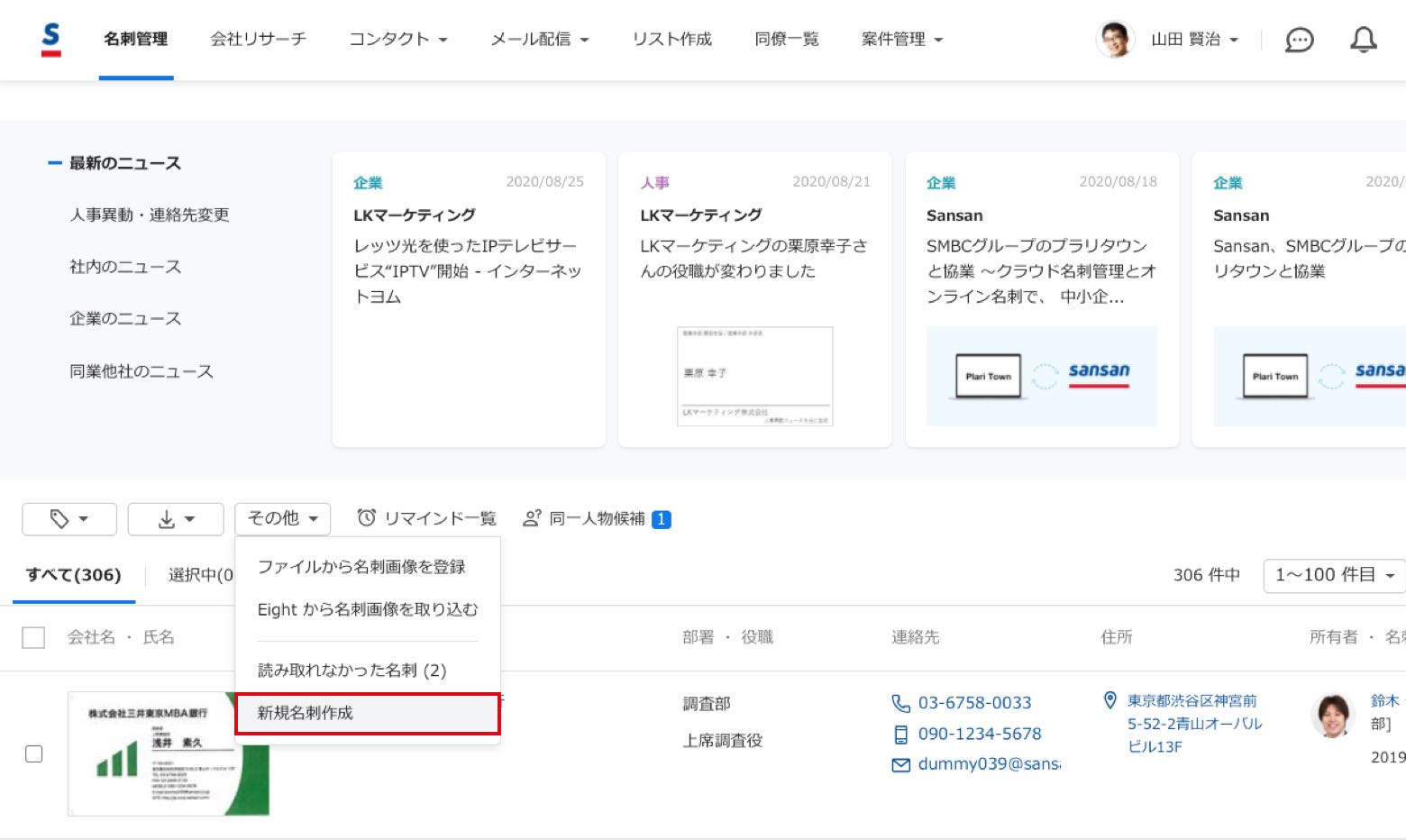
Task: Click the blue badge showing 1
Action: pyautogui.click(x=661, y=519)
